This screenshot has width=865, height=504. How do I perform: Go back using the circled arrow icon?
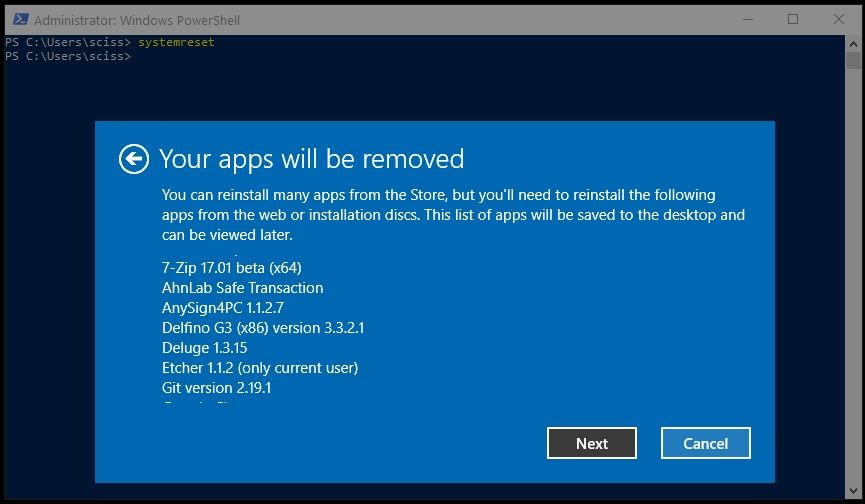134,159
